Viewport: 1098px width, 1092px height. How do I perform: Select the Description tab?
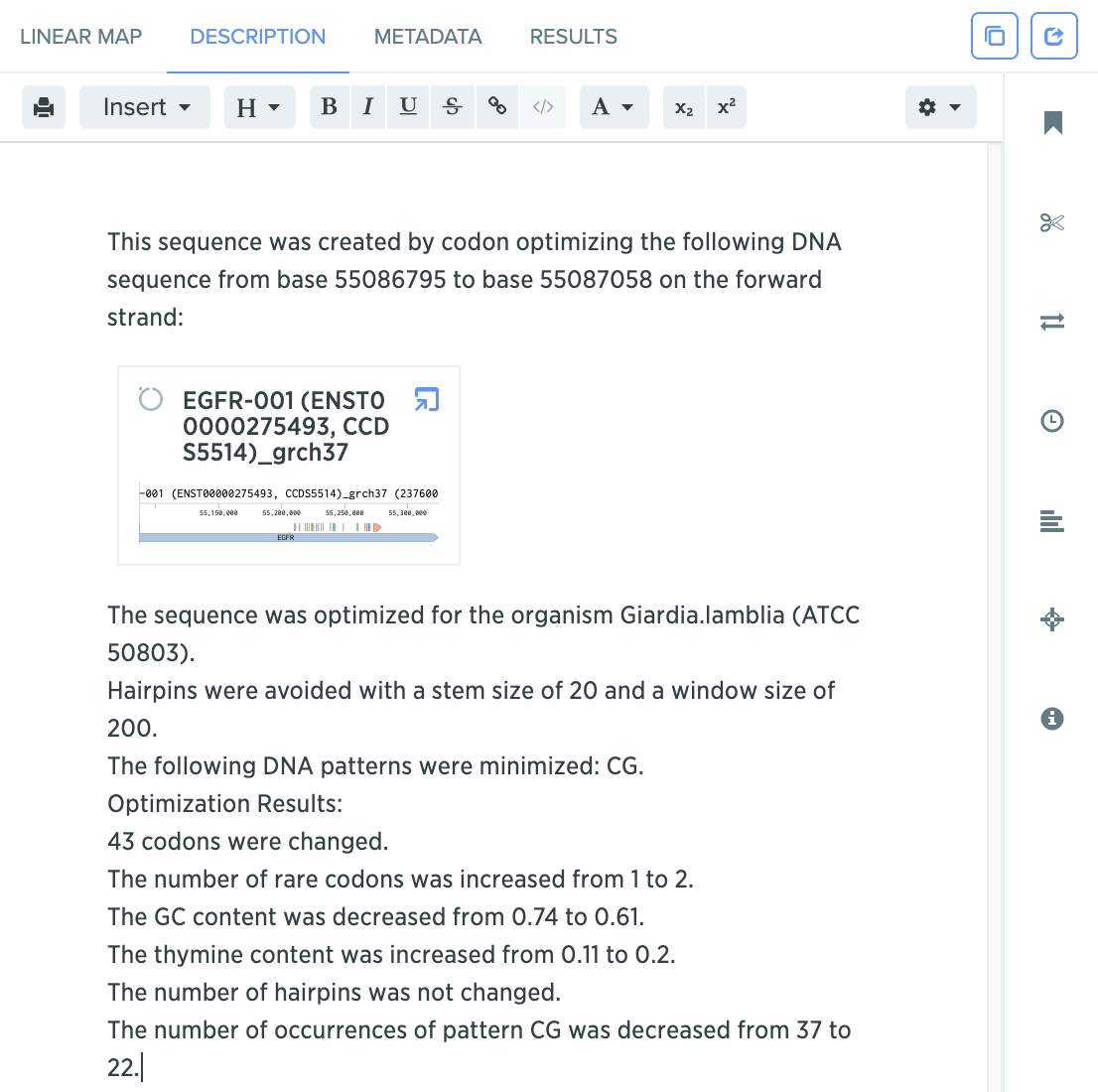pyautogui.click(x=258, y=37)
